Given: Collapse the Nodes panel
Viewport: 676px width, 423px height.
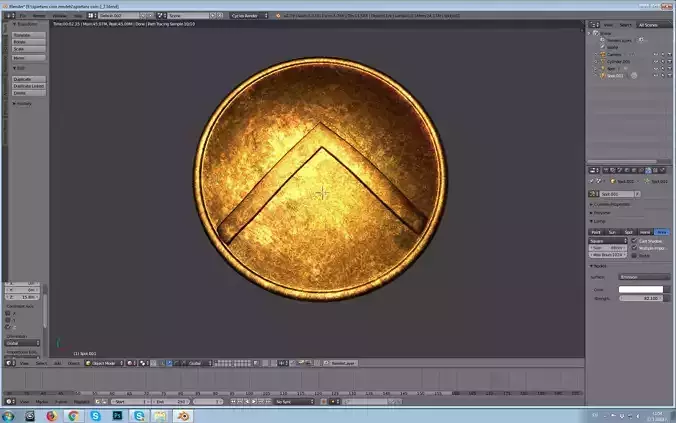Looking at the screenshot, I should click(598, 266).
